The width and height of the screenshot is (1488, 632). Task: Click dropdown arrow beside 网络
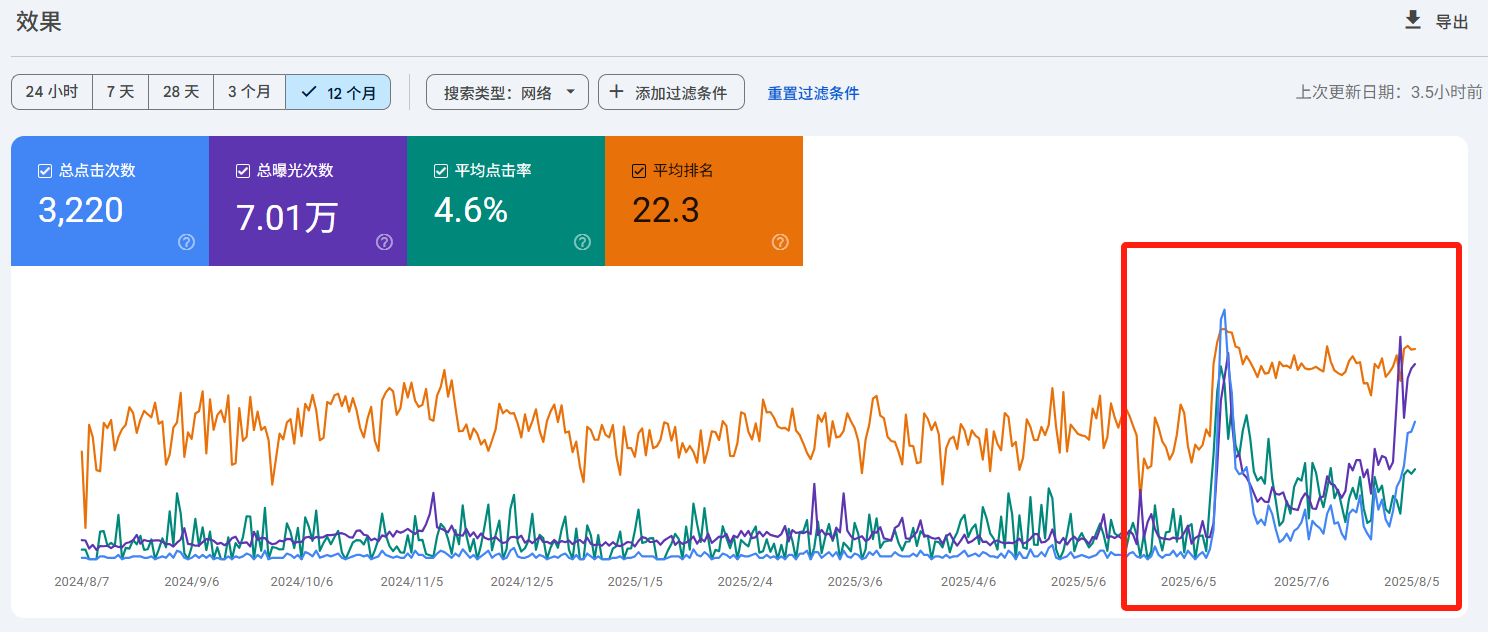click(x=571, y=92)
